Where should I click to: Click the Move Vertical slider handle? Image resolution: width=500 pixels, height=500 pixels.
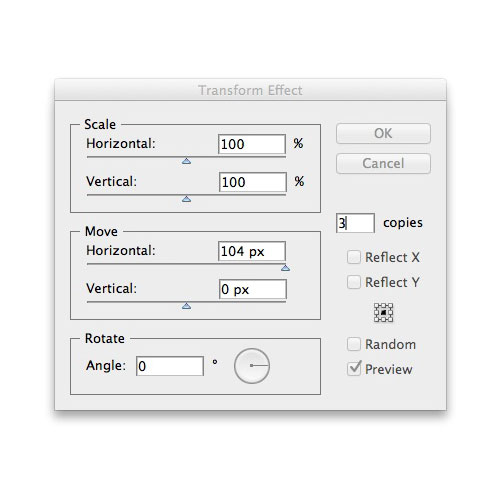click(x=186, y=306)
